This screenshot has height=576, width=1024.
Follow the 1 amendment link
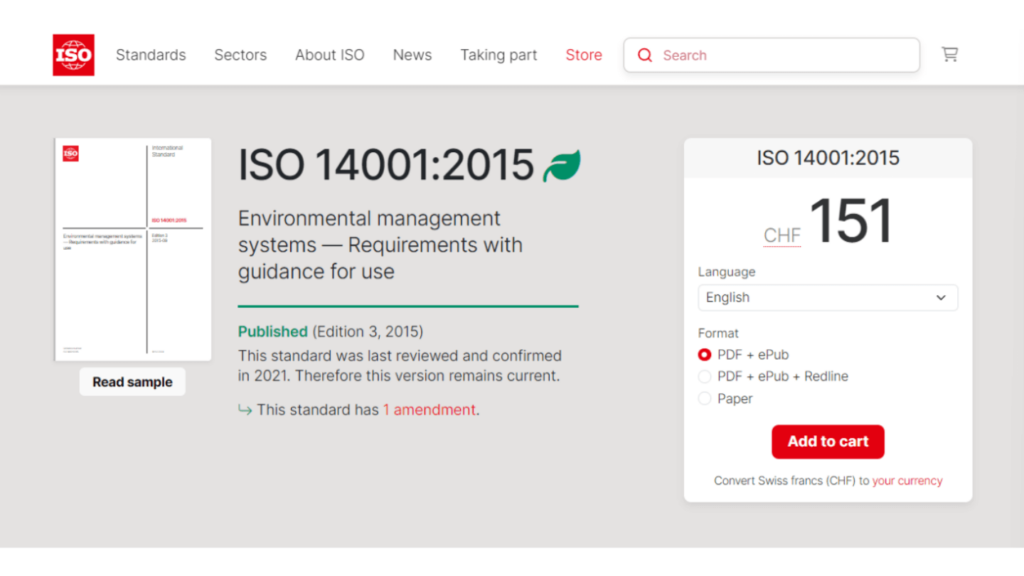(429, 410)
